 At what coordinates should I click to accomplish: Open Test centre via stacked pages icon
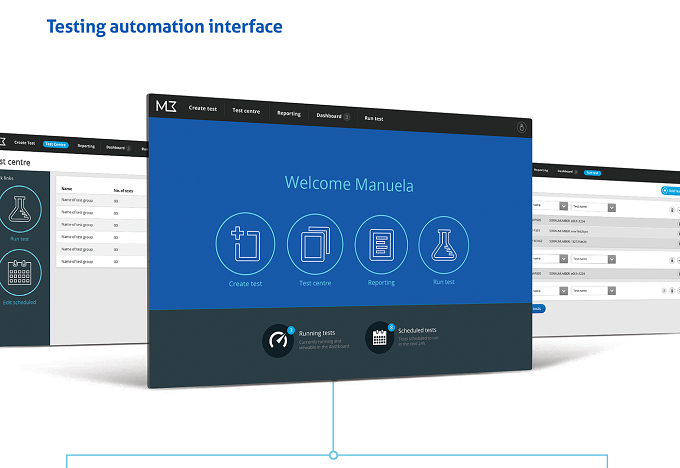315,244
